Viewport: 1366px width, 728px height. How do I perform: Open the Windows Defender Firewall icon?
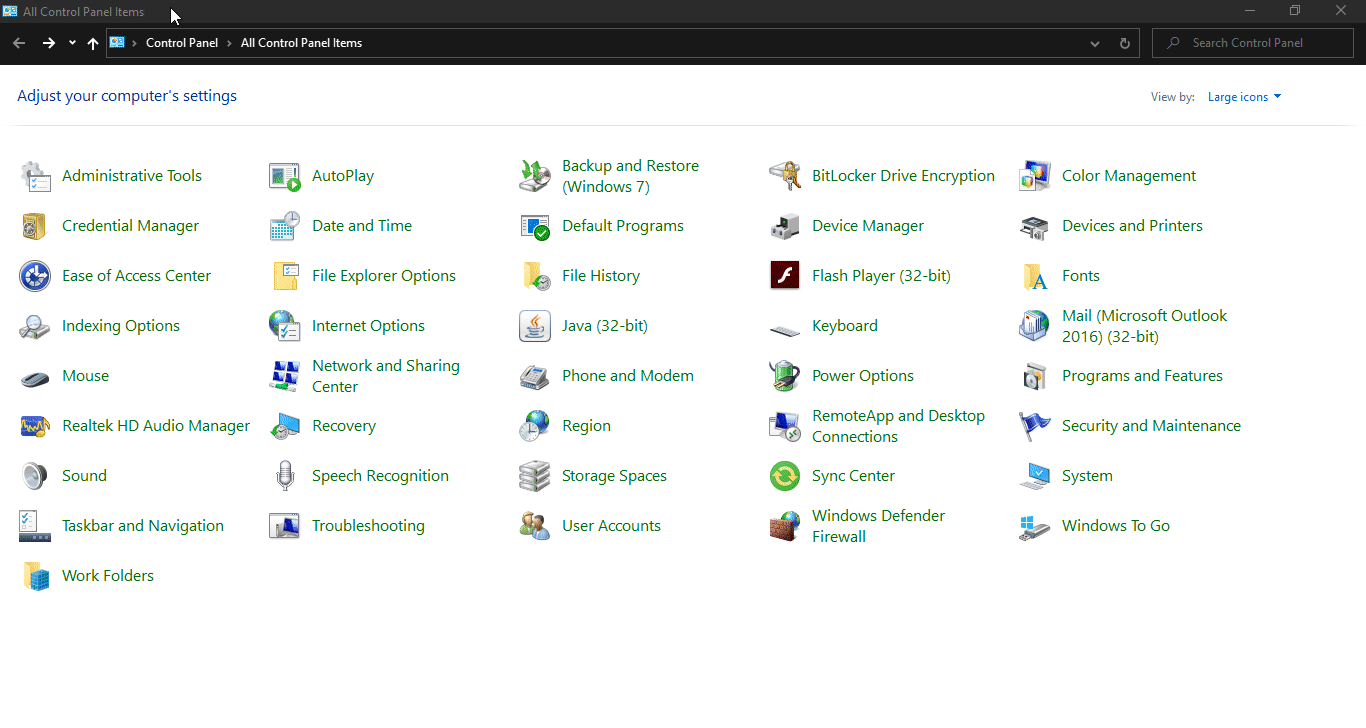[785, 526]
